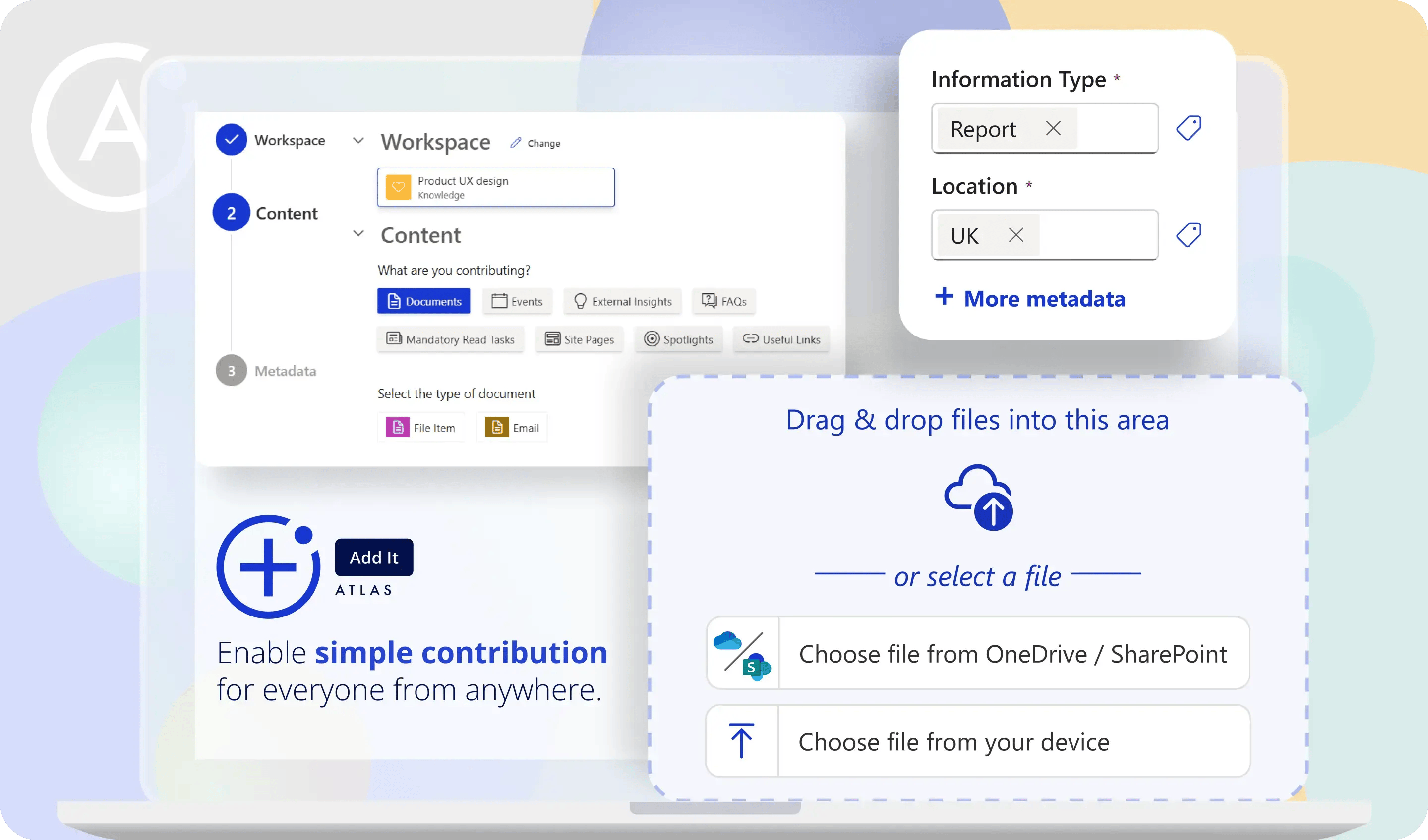1428x840 pixels.
Task: Collapse the Workspace section chevron
Action: (x=358, y=140)
